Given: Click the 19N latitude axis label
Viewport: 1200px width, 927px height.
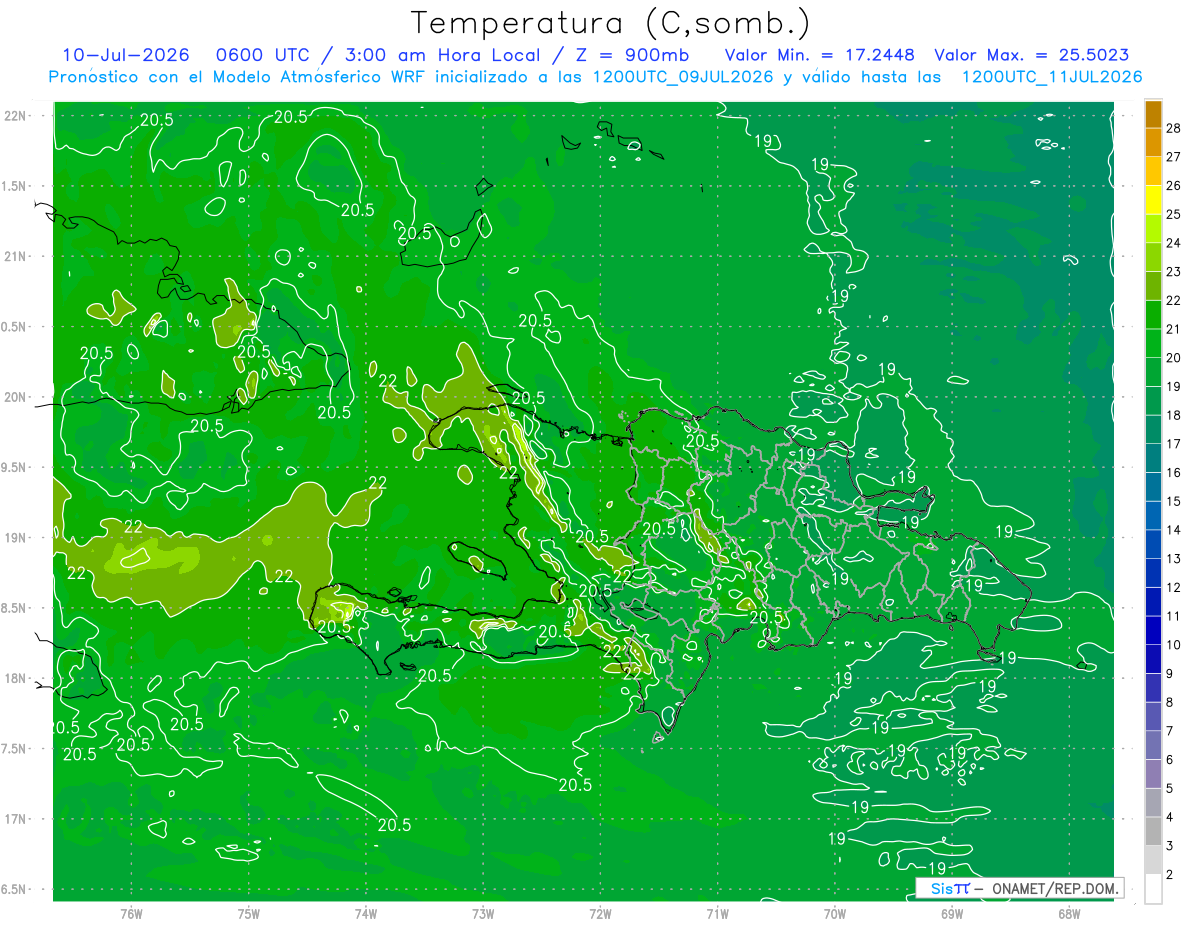Looking at the screenshot, I should pyautogui.click(x=14, y=538).
